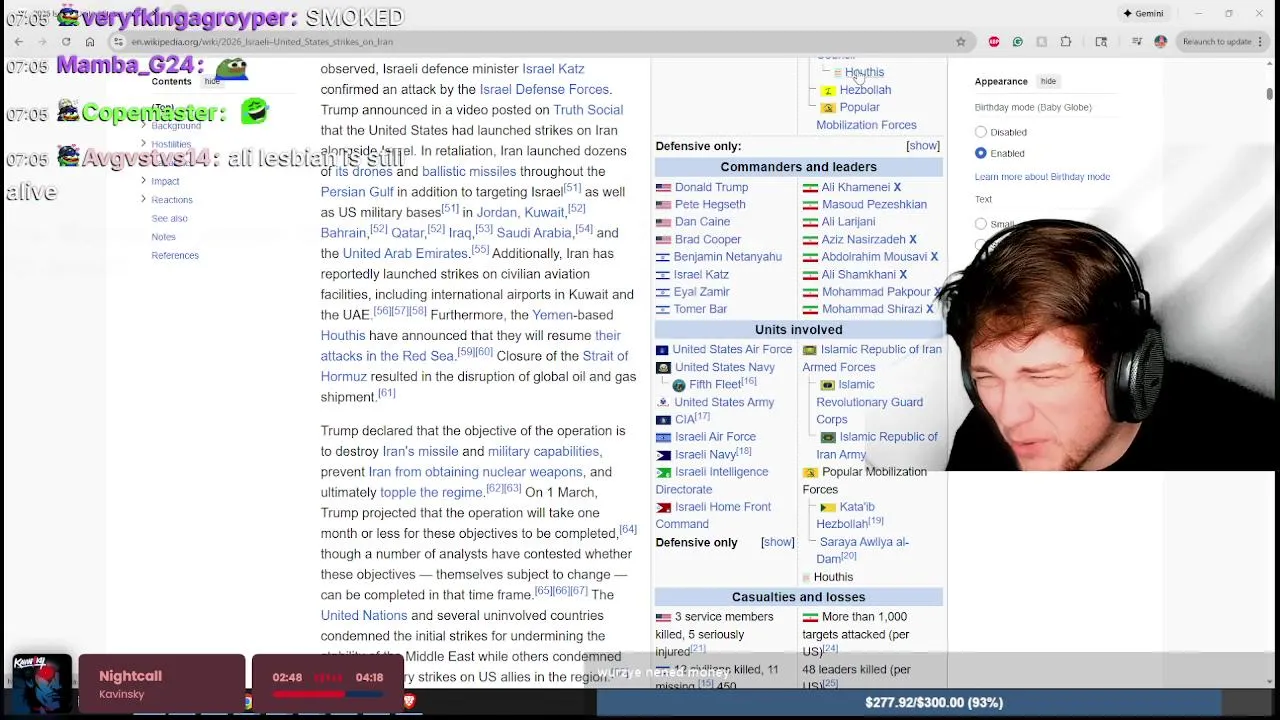Open the Persian Gulf link

[x=357, y=192]
